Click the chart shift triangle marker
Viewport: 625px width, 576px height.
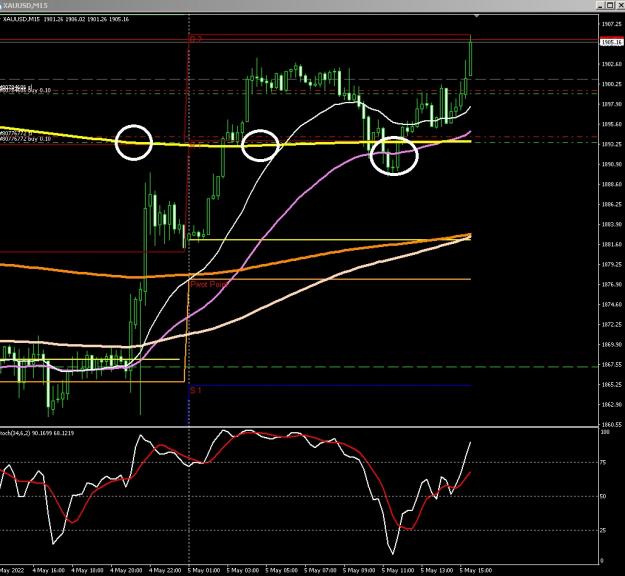(x=476, y=16)
